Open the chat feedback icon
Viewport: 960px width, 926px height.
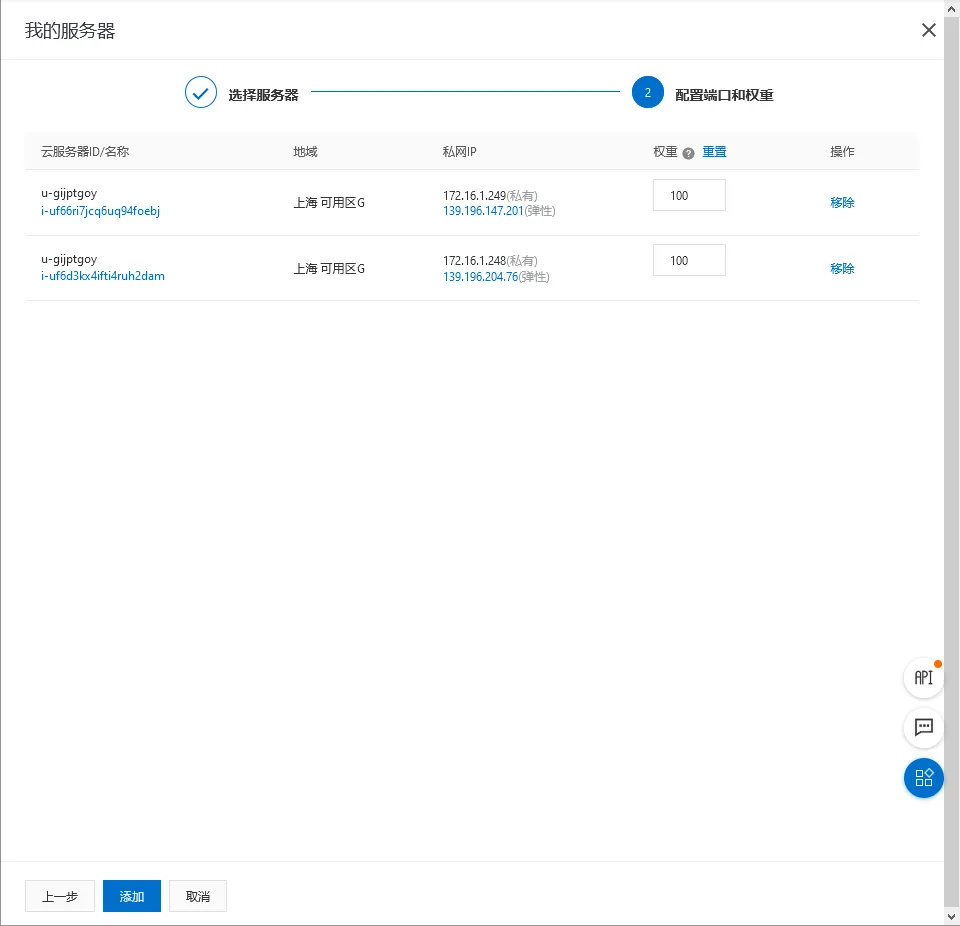[x=923, y=728]
